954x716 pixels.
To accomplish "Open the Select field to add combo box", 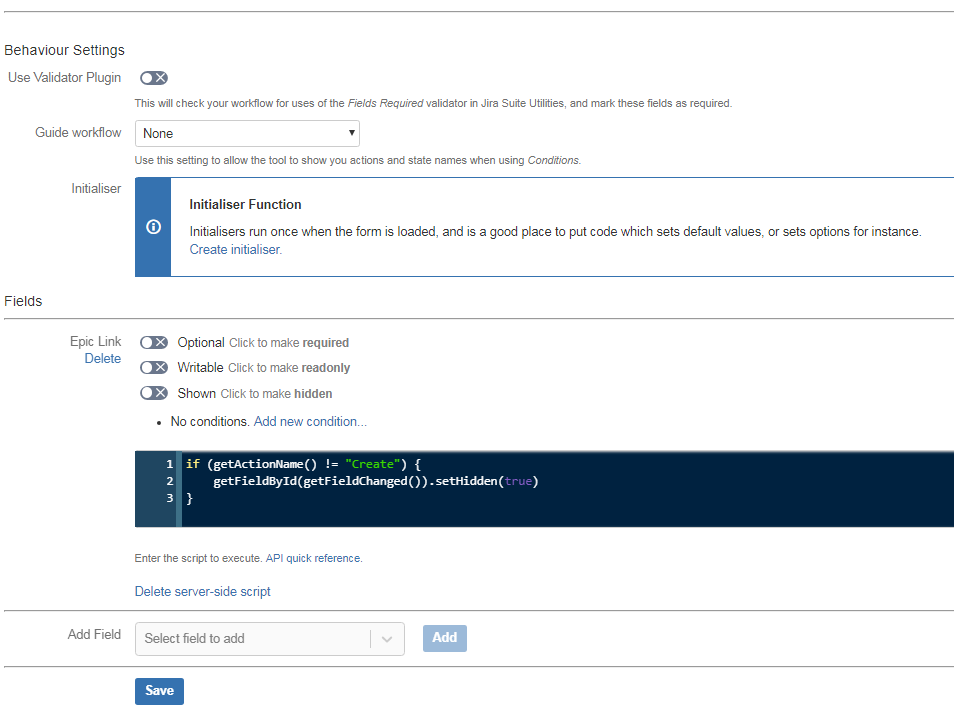I will (x=270, y=639).
